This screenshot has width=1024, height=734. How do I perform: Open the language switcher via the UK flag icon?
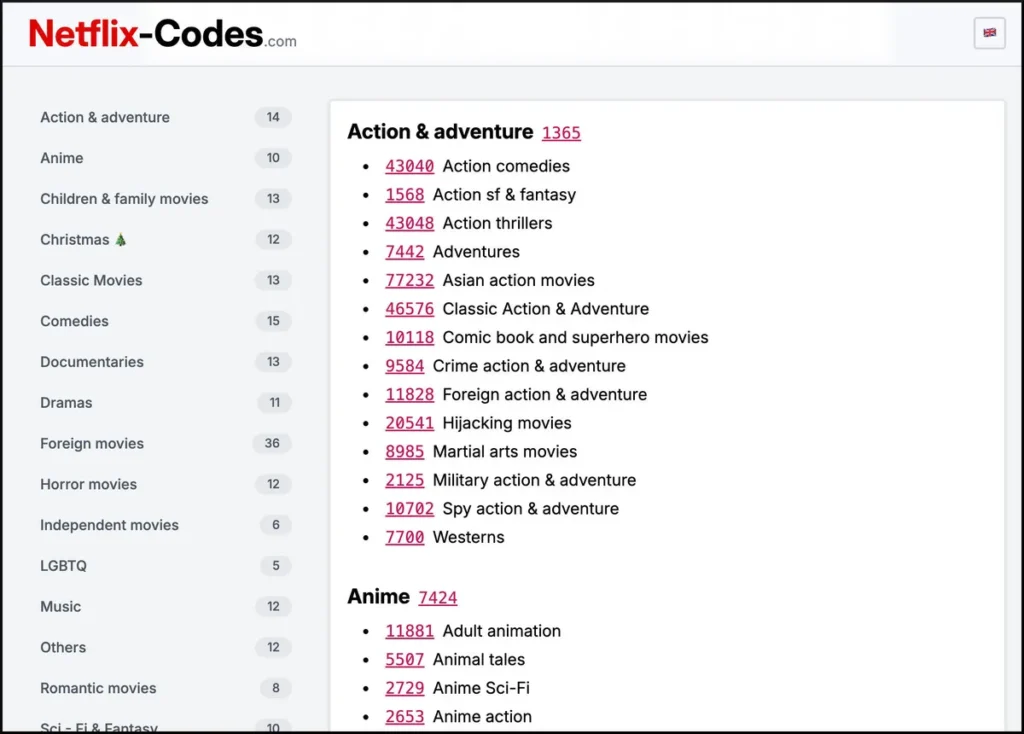click(989, 33)
